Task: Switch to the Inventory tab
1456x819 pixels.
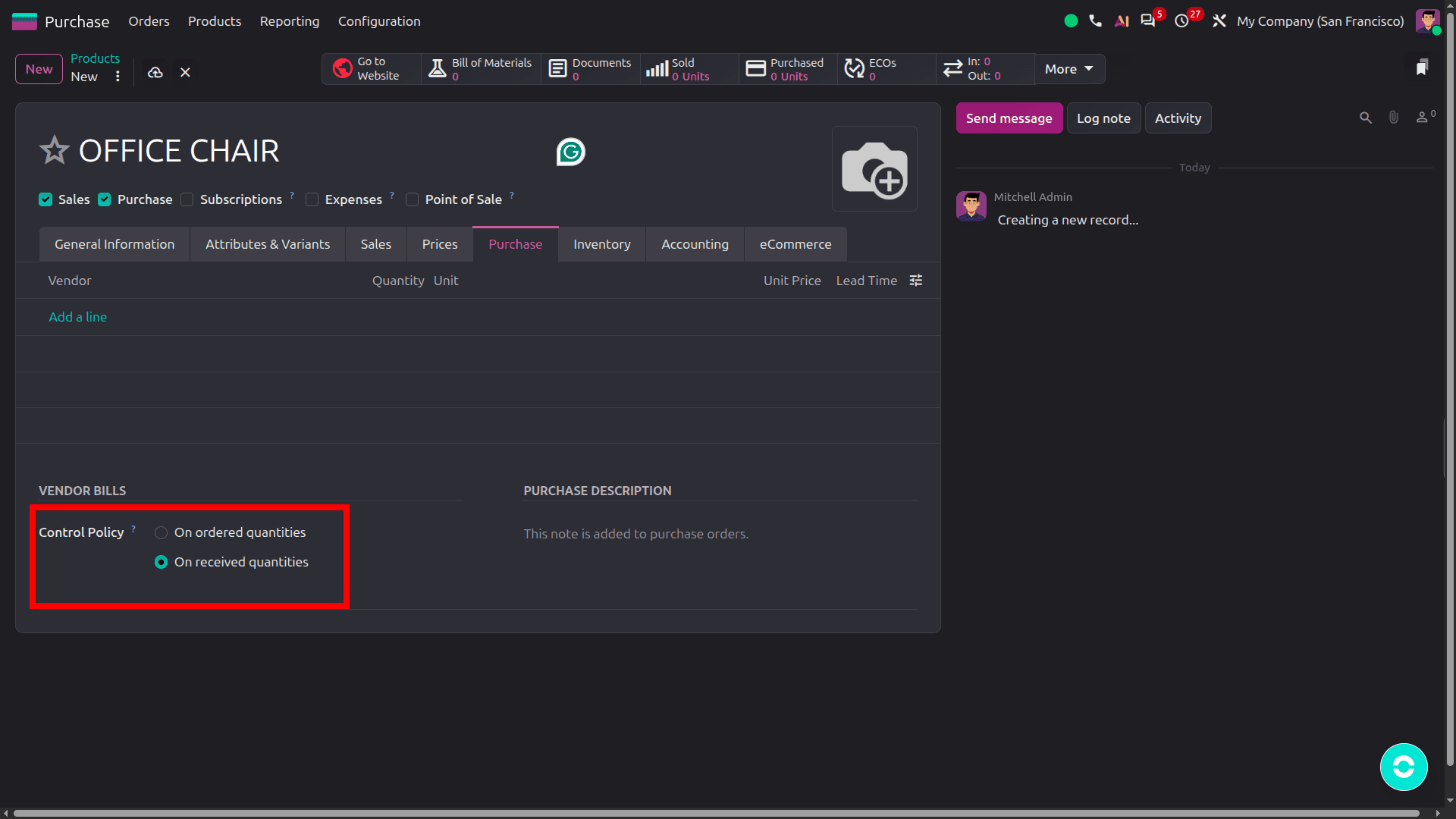Action: pos(602,244)
